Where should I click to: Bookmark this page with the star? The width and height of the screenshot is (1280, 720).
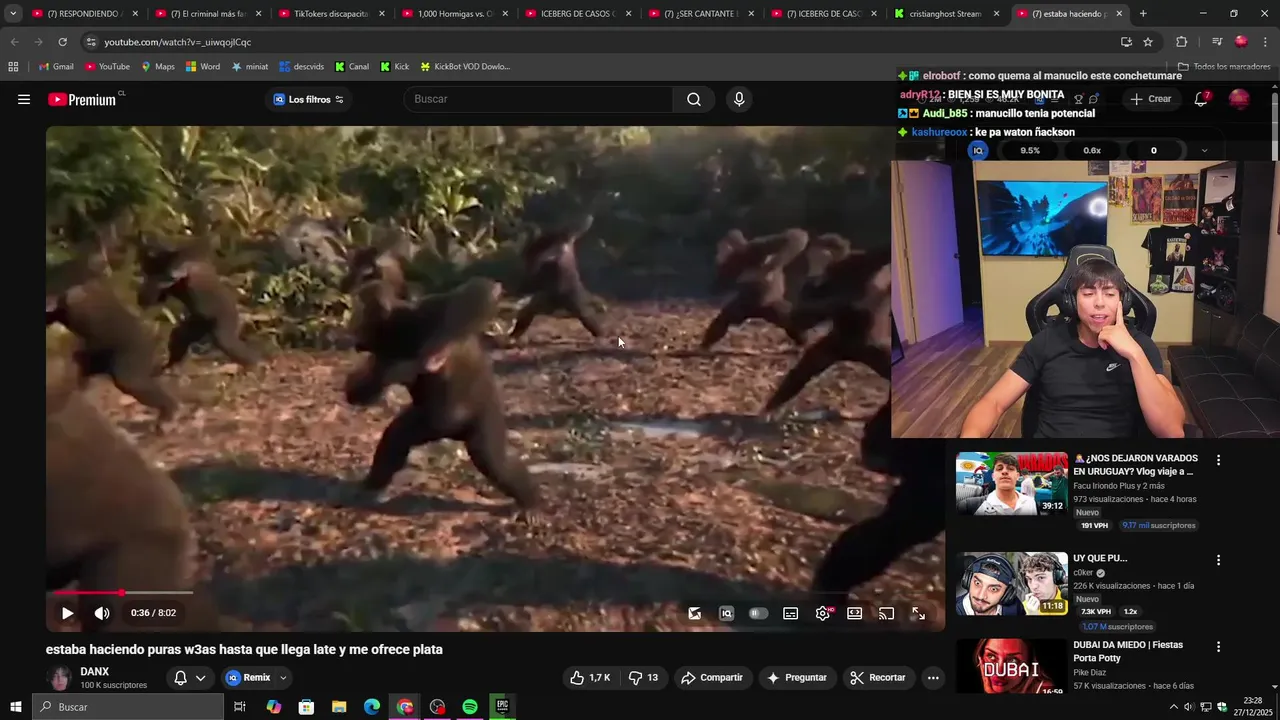[1148, 42]
